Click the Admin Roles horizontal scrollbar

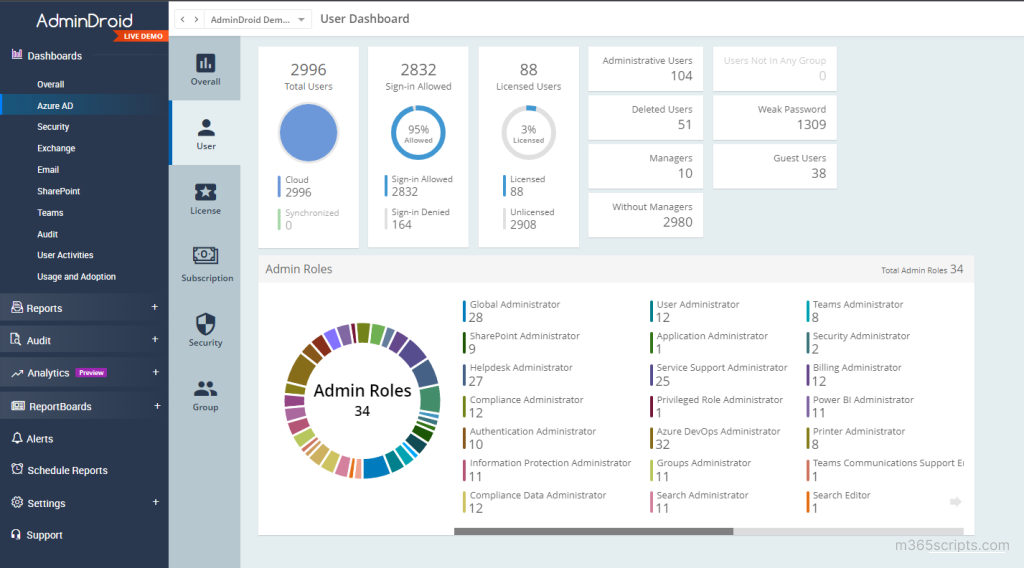pyautogui.click(x=594, y=531)
